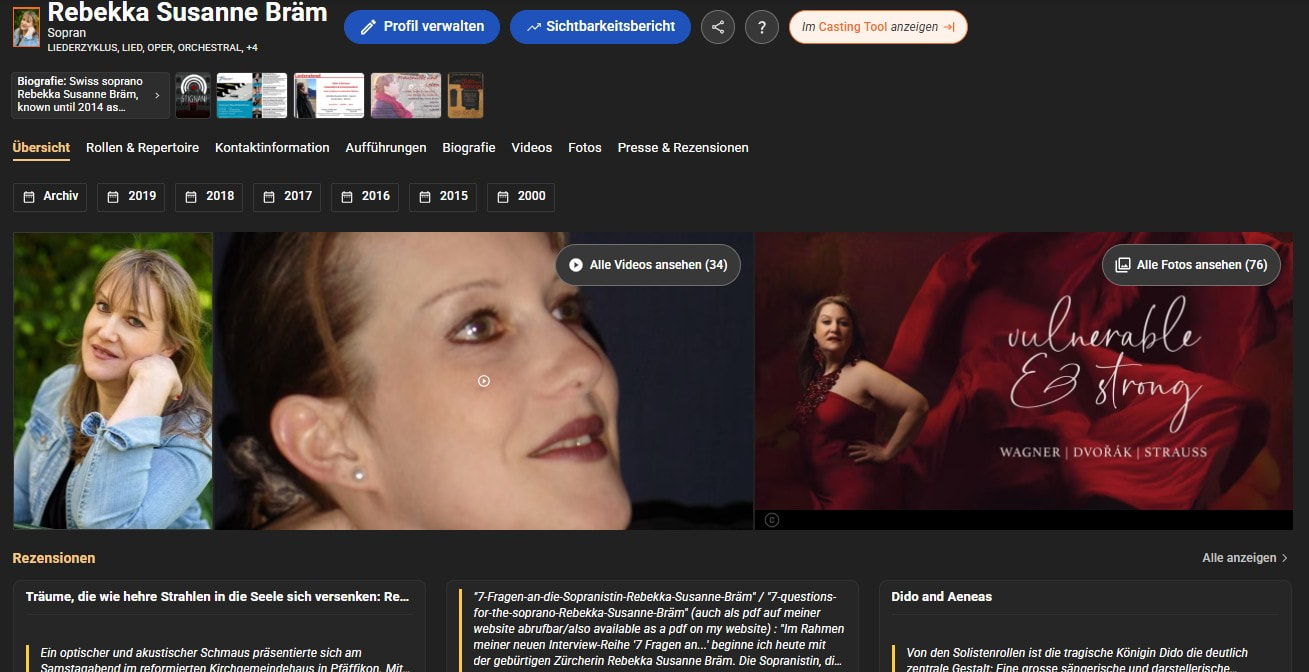Click the copyright icon below the red photo
The height and width of the screenshot is (672, 1309).
click(x=772, y=520)
